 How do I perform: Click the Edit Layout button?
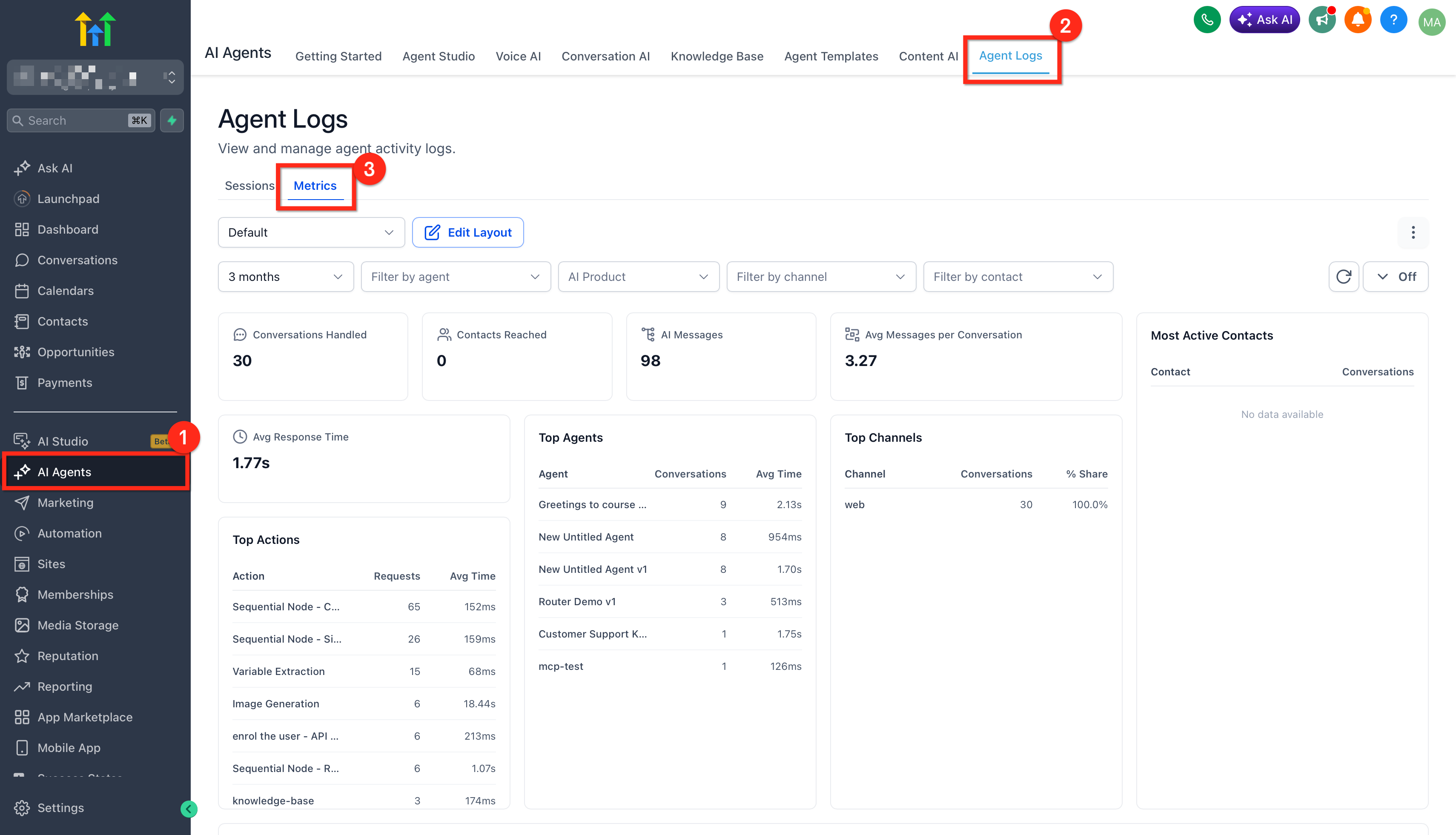point(467,232)
